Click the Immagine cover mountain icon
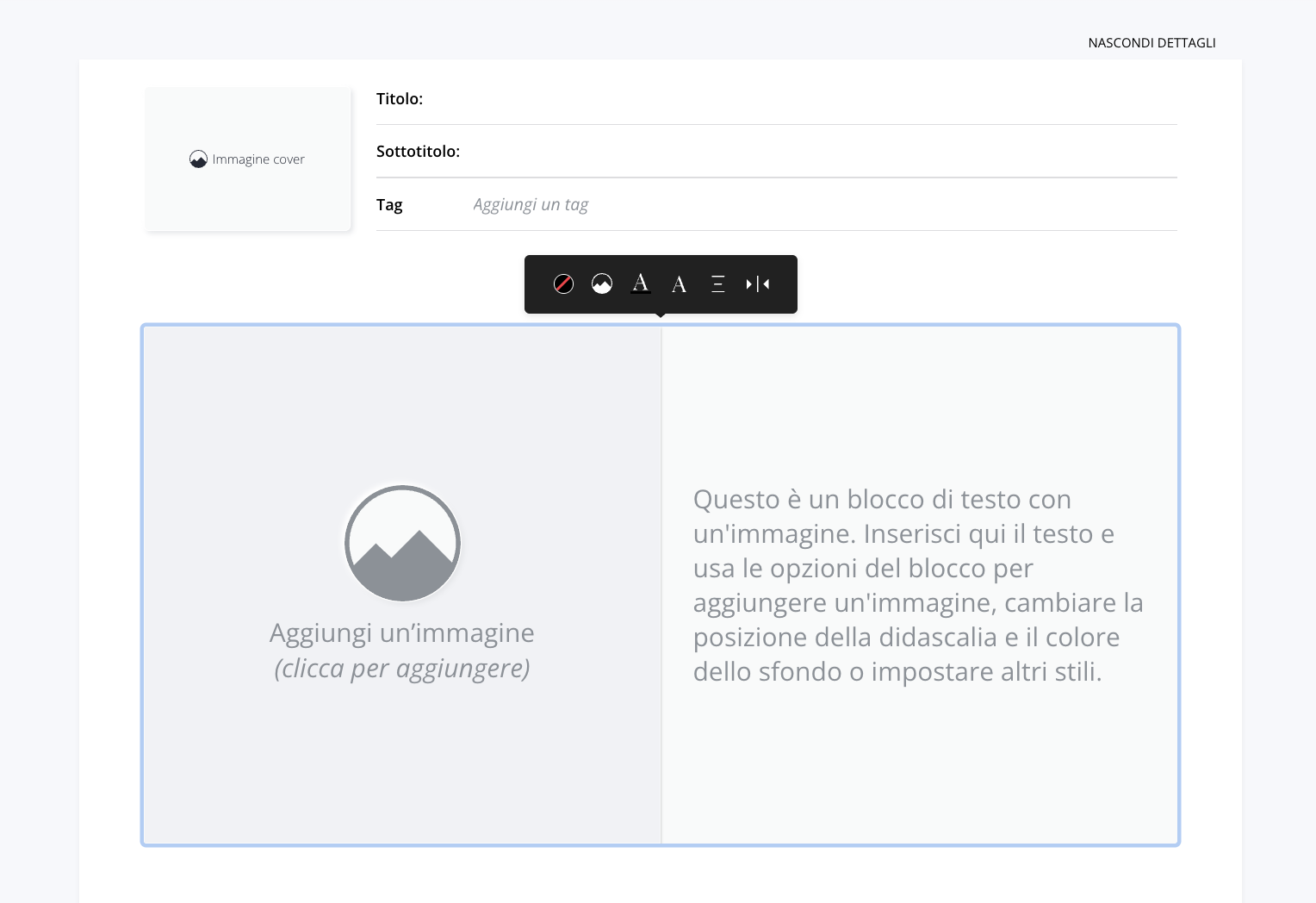1316x903 pixels. click(198, 159)
